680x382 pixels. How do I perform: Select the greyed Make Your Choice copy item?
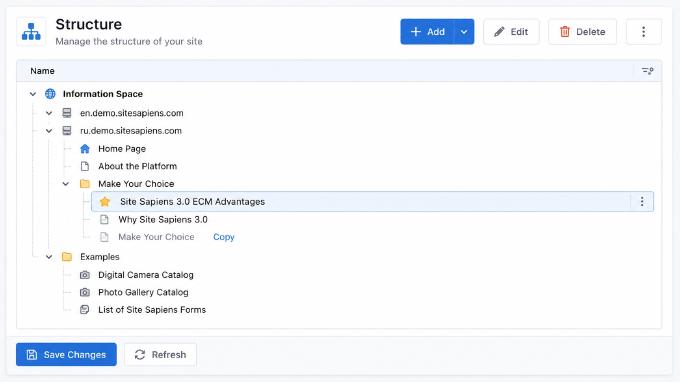click(x=156, y=237)
